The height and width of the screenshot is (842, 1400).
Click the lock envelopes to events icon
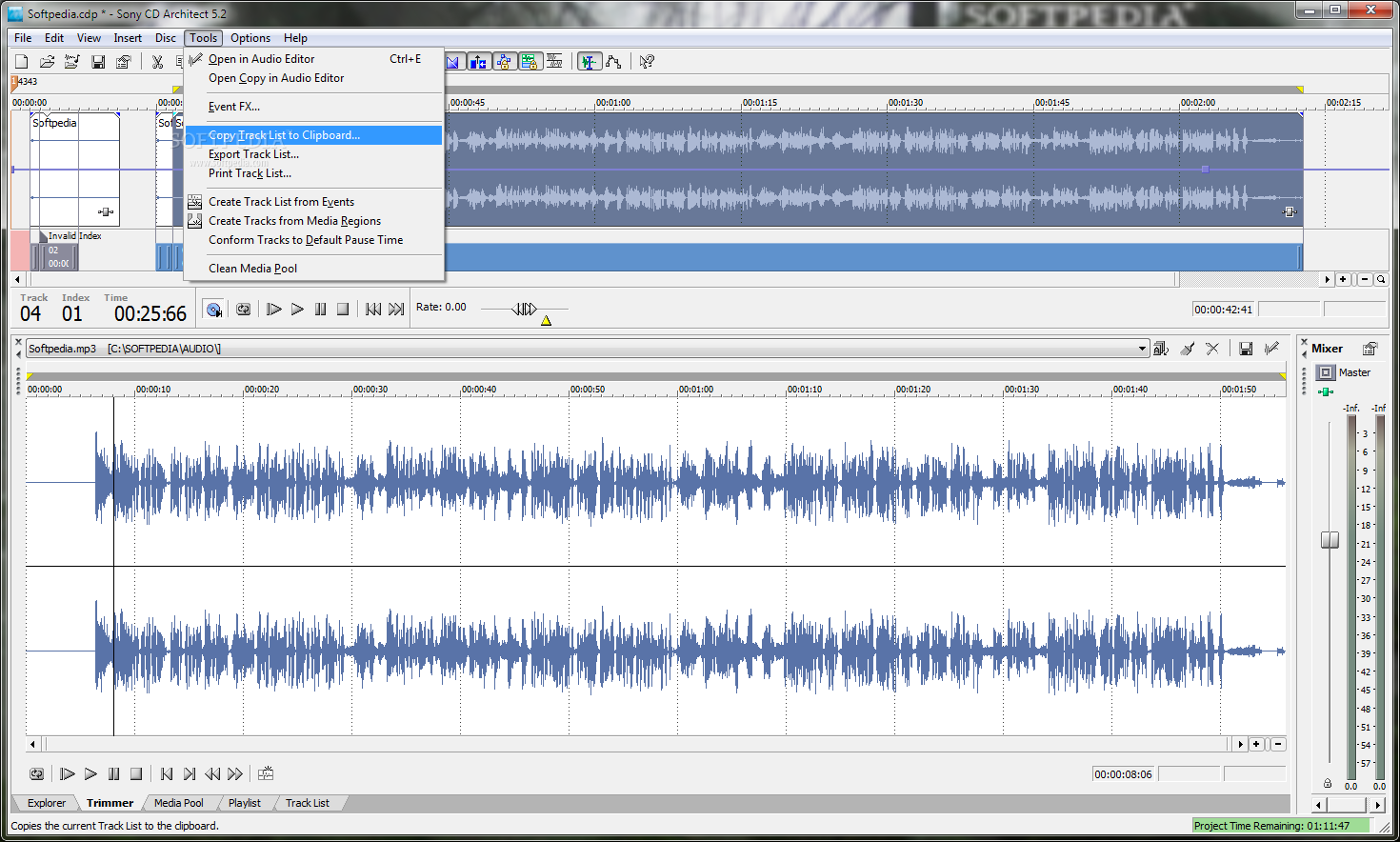pyautogui.click(x=504, y=62)
